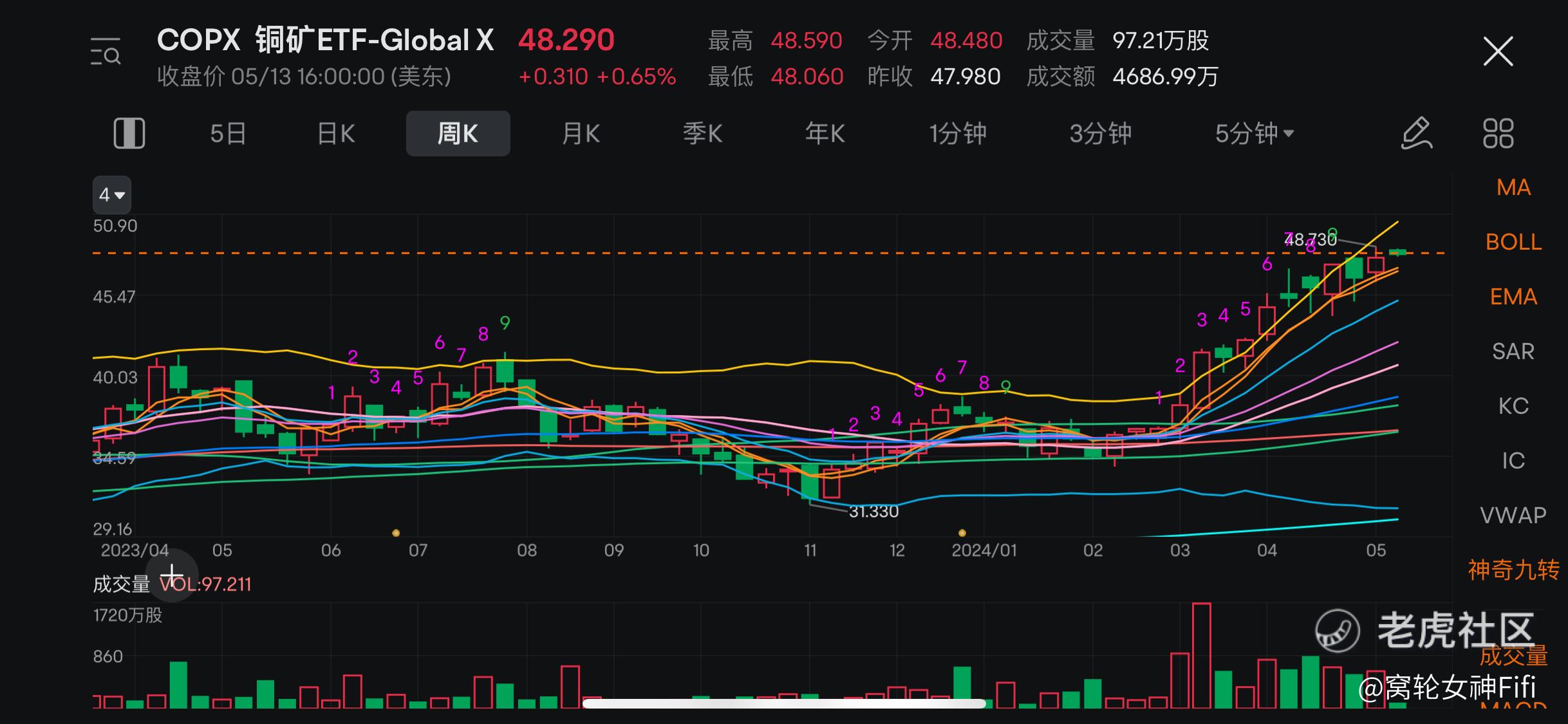The image size is (1568, 724).
Task: Toggle the BOLL indicator
Action: click(x=1513, y=242)
